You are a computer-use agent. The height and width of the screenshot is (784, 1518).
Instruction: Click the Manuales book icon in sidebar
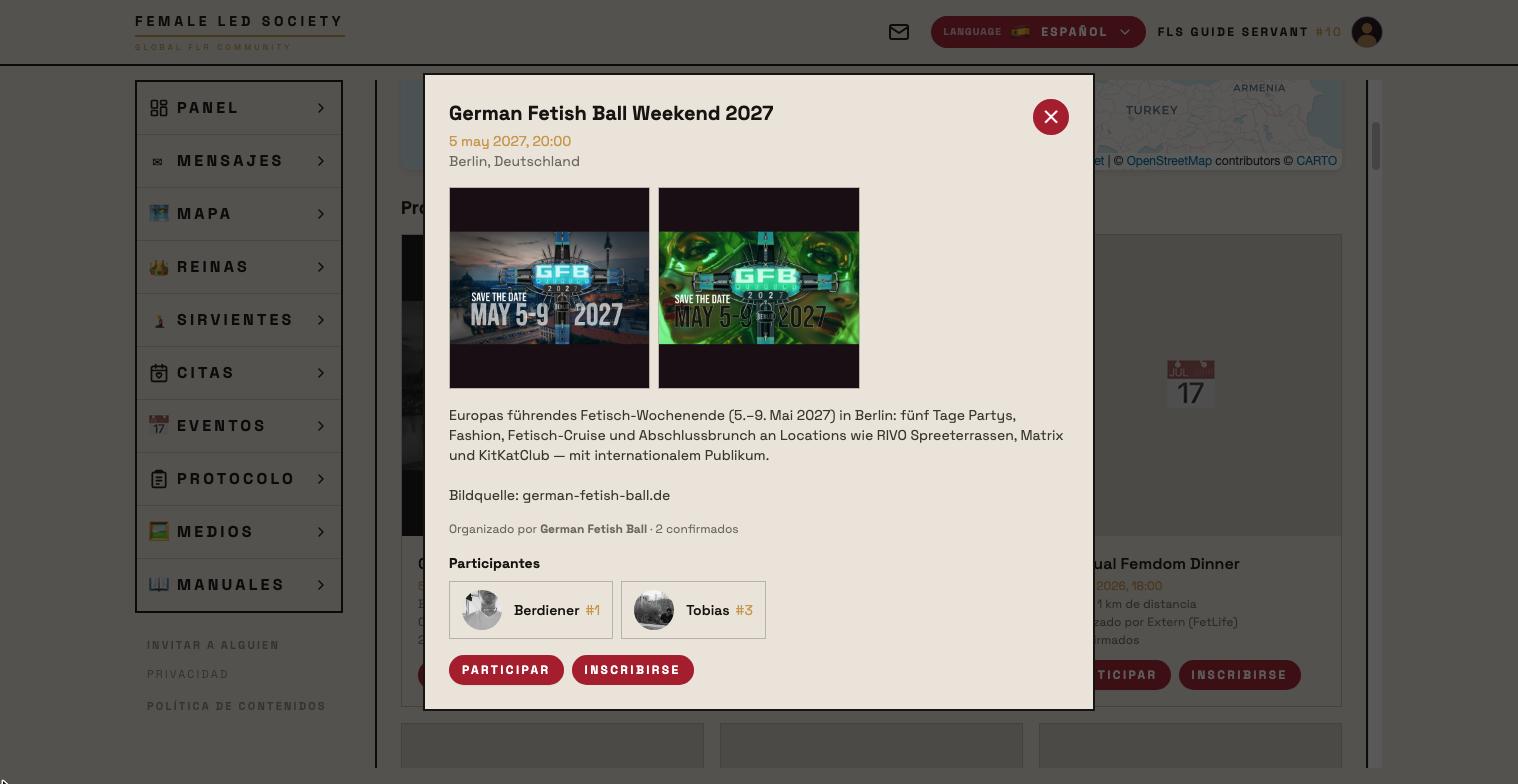coord(159,585)
